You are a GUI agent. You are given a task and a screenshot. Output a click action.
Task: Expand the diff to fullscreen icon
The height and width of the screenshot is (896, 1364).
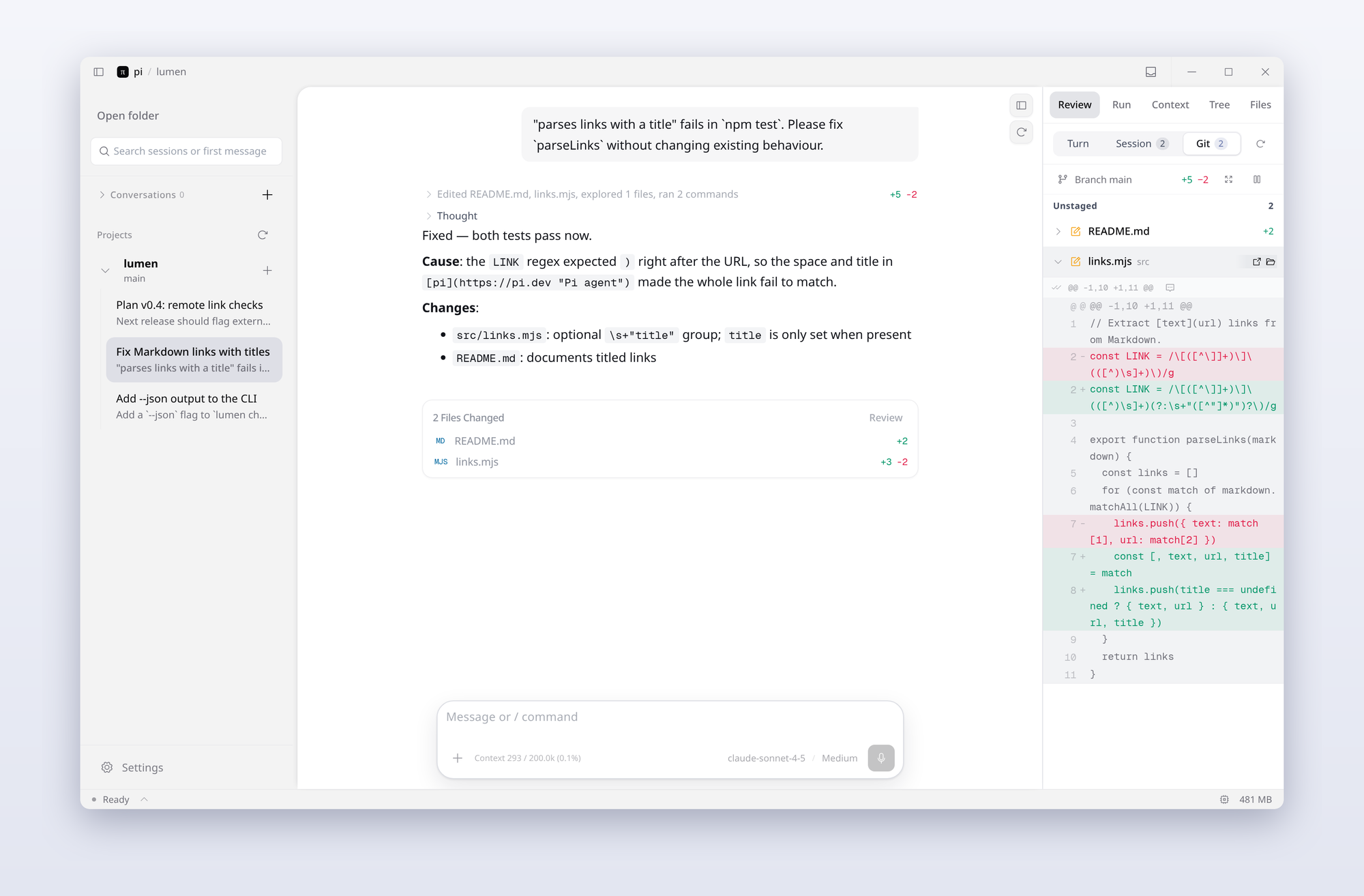1228,179
